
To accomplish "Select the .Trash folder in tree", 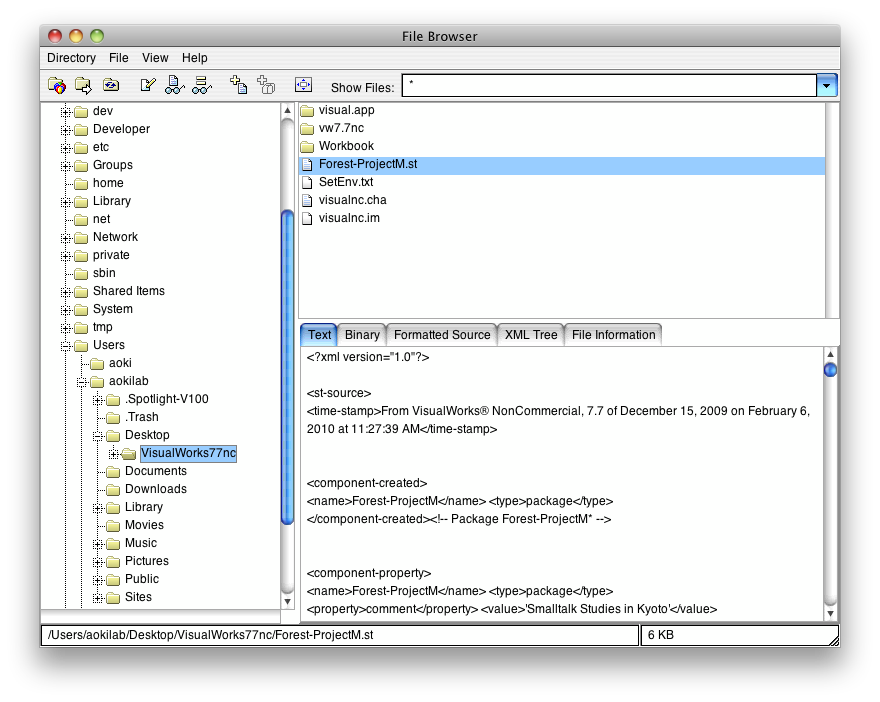I will (x=141, y=417).
